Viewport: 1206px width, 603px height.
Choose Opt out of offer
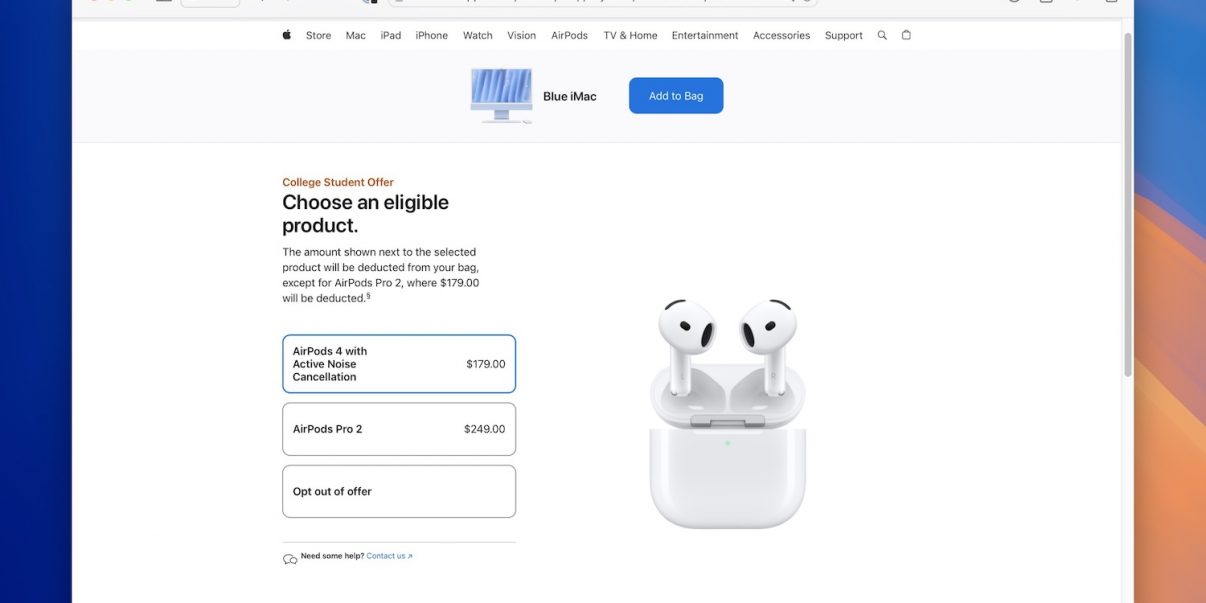399,491
